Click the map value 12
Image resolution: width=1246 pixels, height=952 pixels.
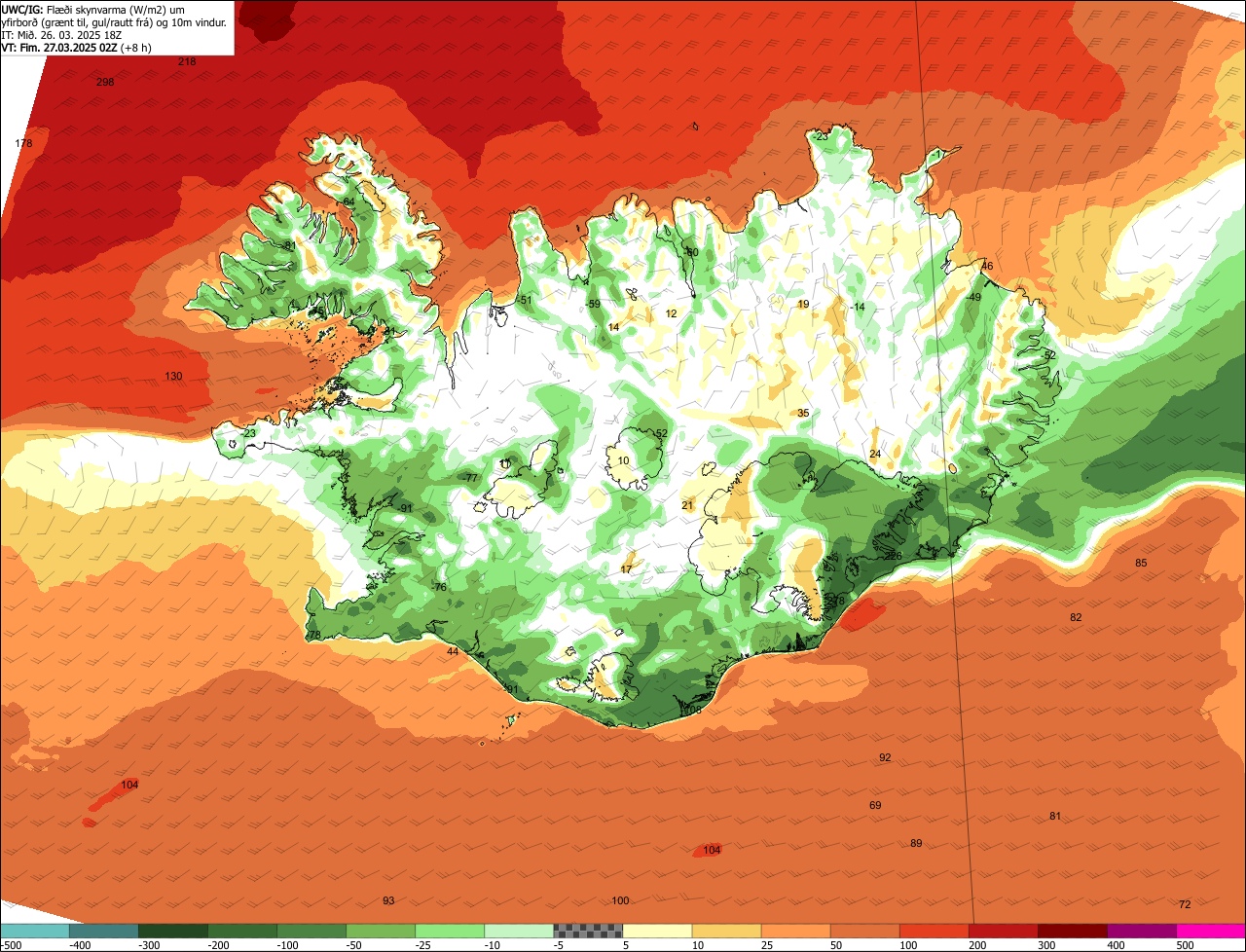671,313
